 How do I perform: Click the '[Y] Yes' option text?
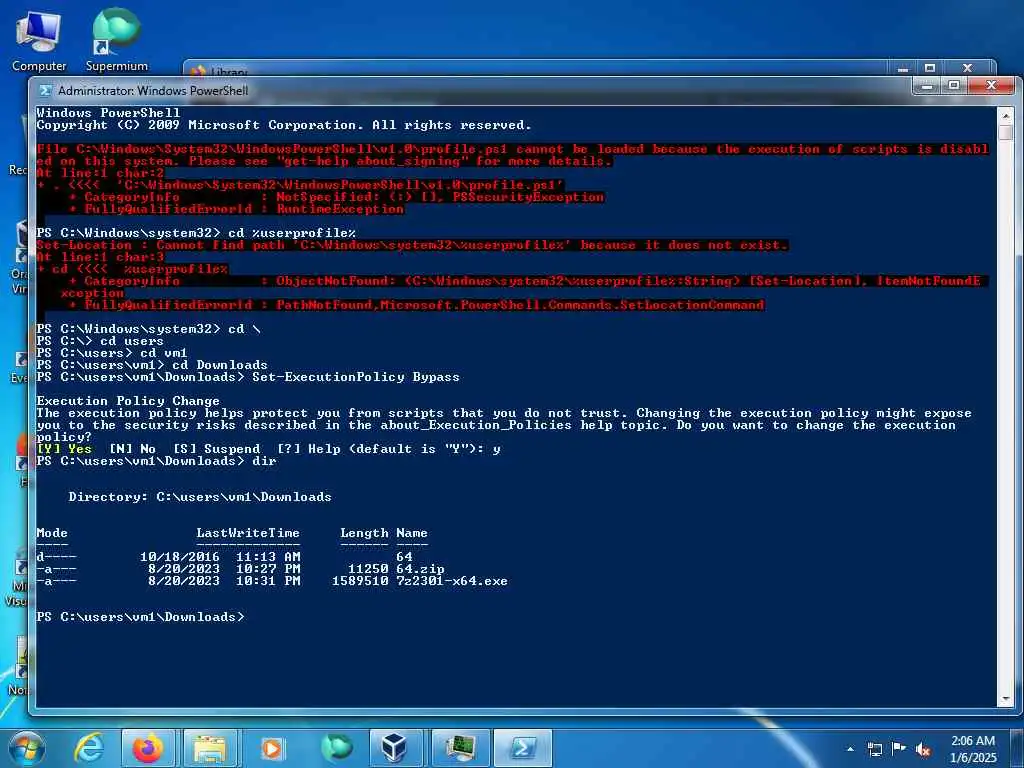[x=64, y=449]
